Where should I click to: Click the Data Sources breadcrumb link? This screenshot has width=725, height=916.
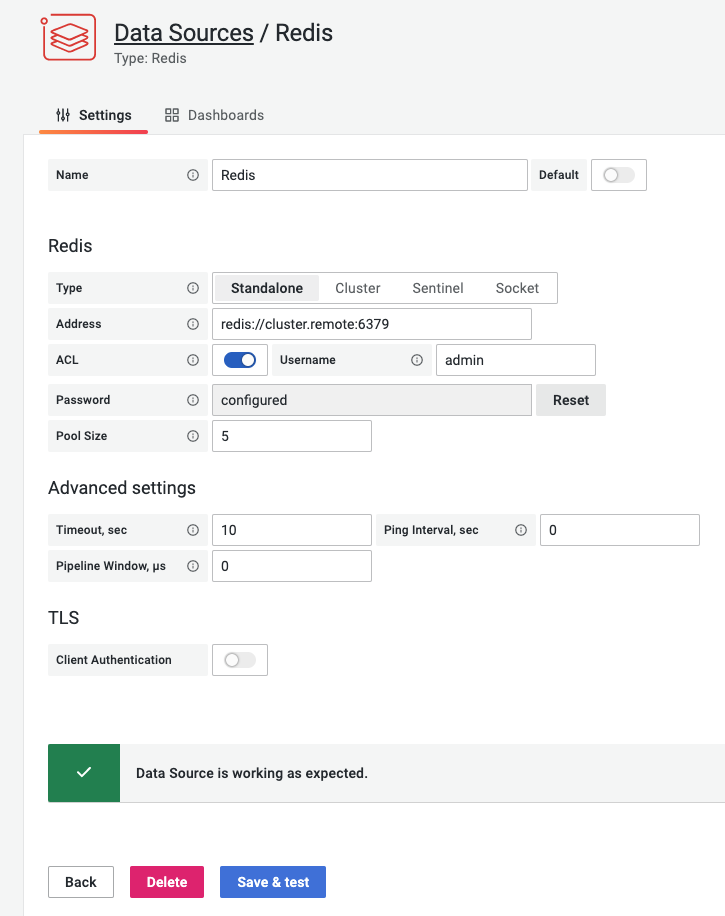(184, 33)
